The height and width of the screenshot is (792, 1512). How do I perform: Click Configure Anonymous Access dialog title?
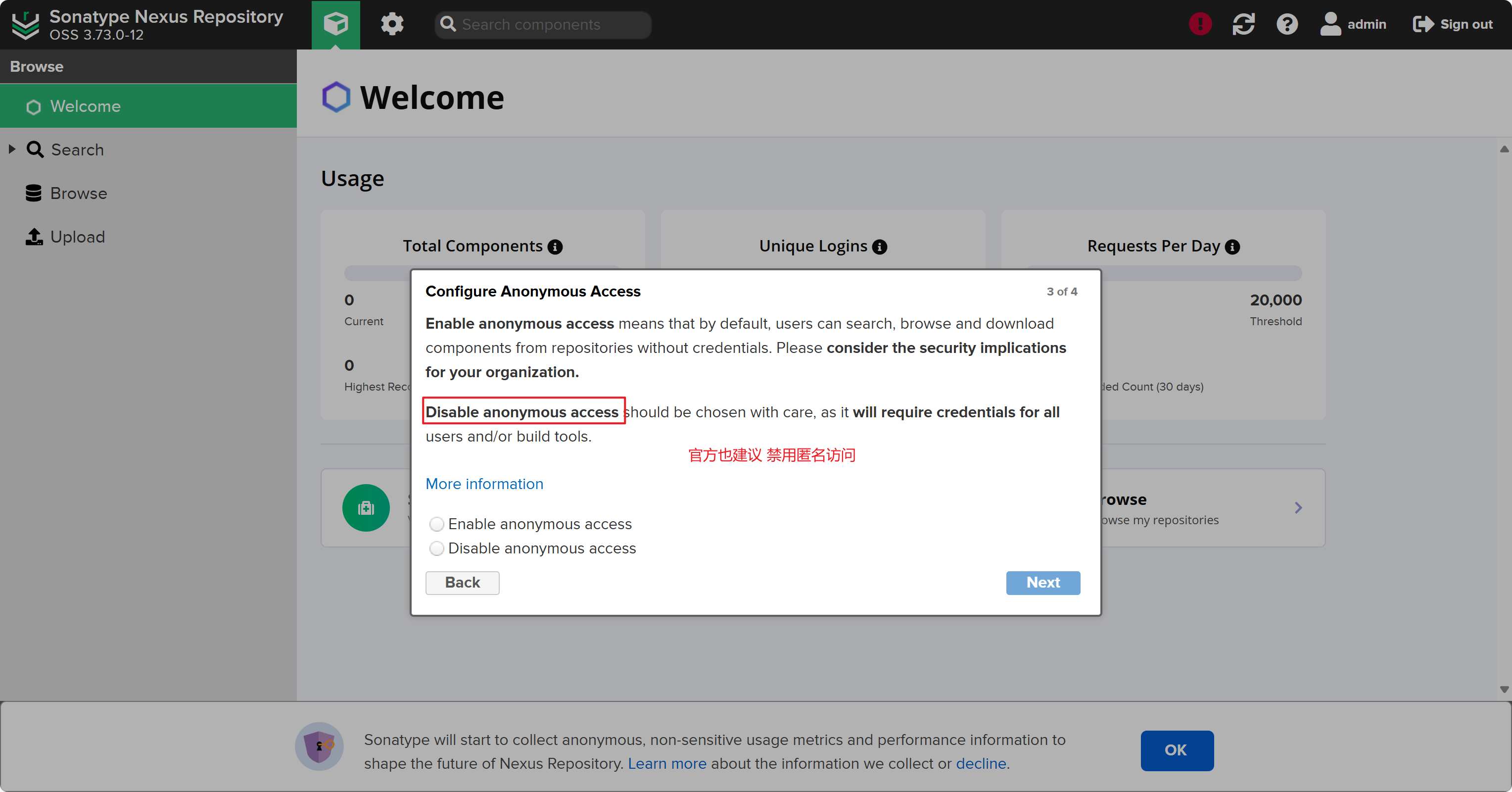point(532,291)
